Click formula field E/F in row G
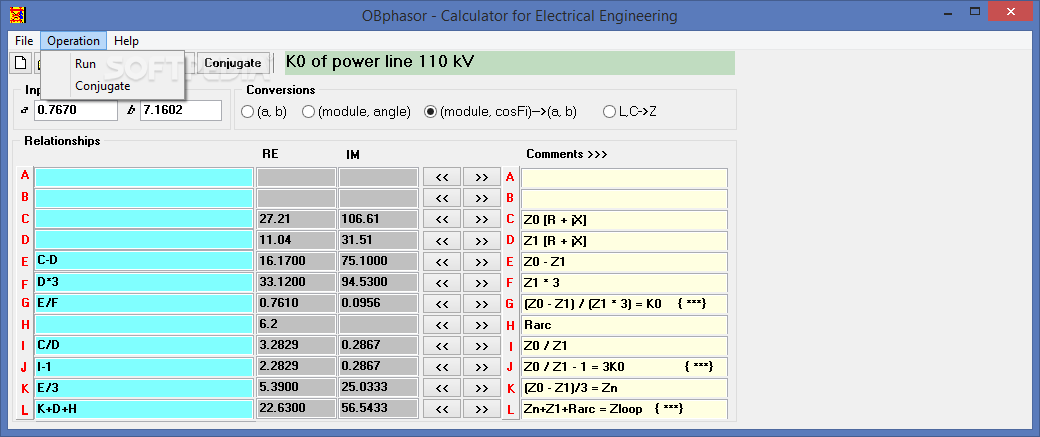The width and height of the screenshot is (1040, 437). [x=144, y=304]
